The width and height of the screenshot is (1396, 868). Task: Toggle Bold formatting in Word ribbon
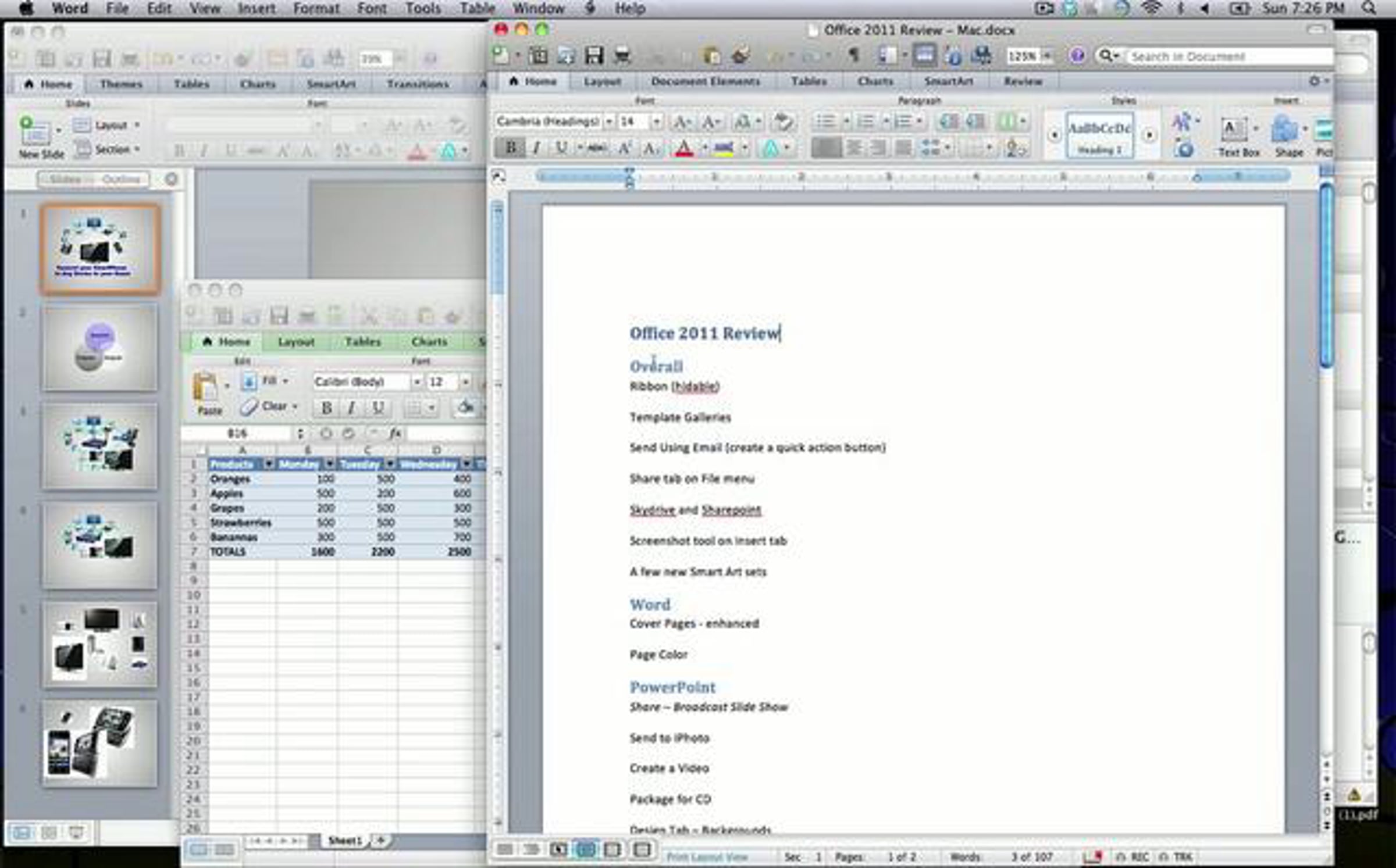point(510,148)
